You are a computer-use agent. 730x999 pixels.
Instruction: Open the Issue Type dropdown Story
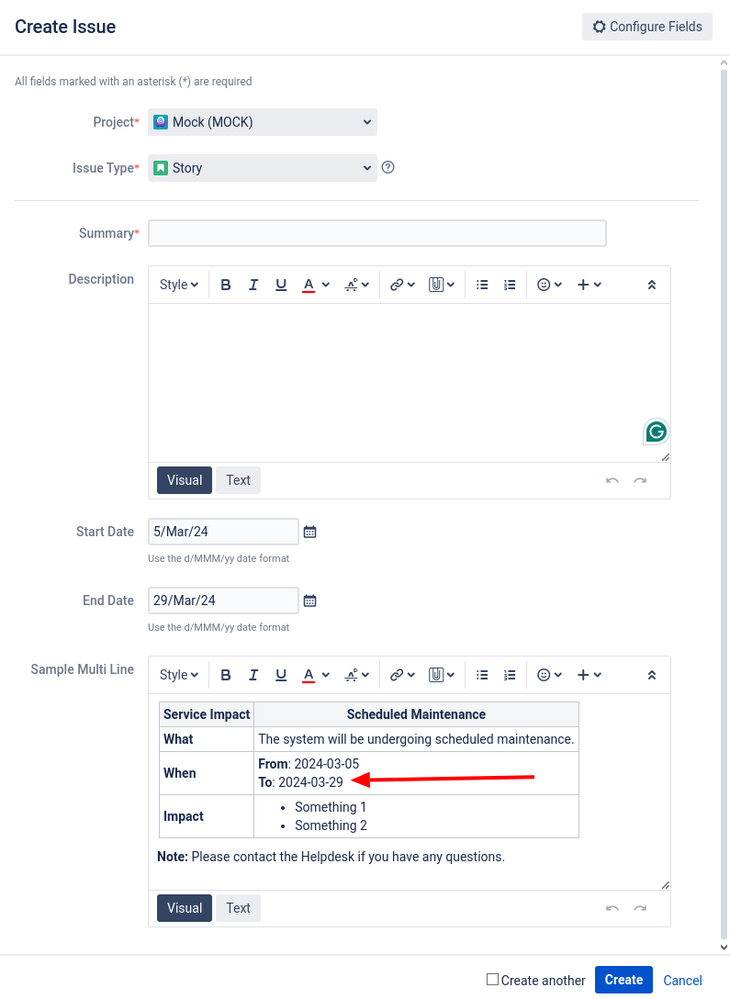[262, 168]
